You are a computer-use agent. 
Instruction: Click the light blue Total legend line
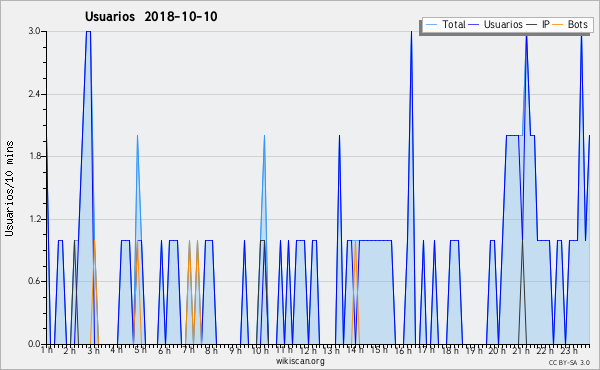tap(431, 25)
